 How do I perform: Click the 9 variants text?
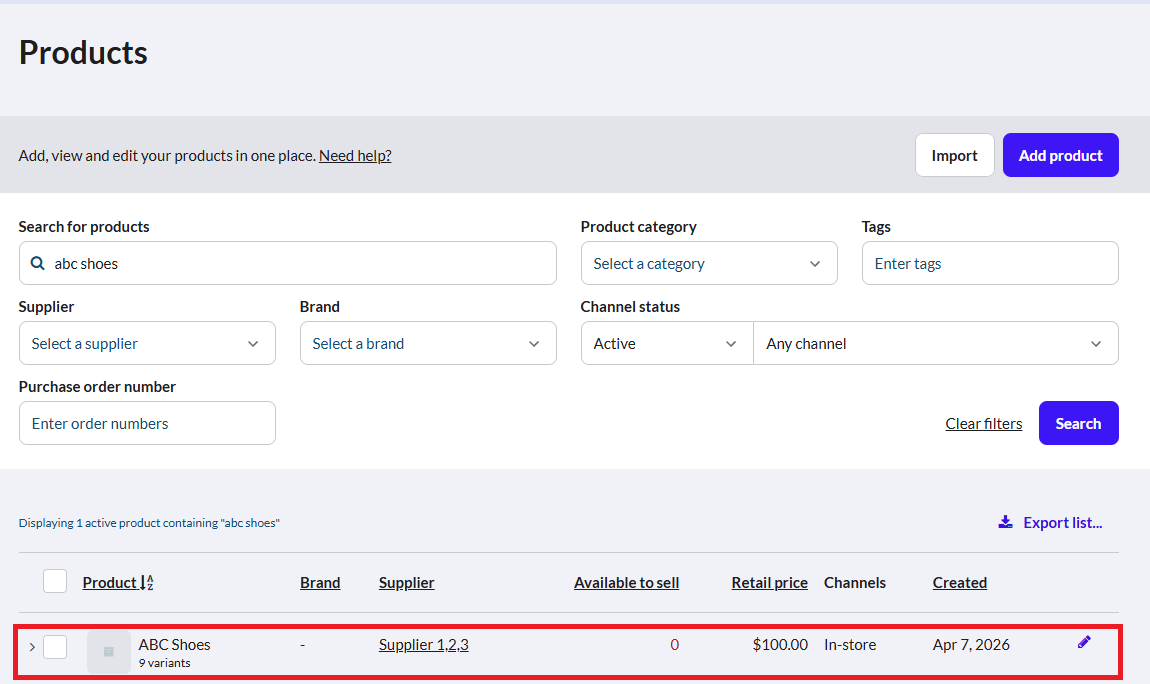click(x=164, y=663)
